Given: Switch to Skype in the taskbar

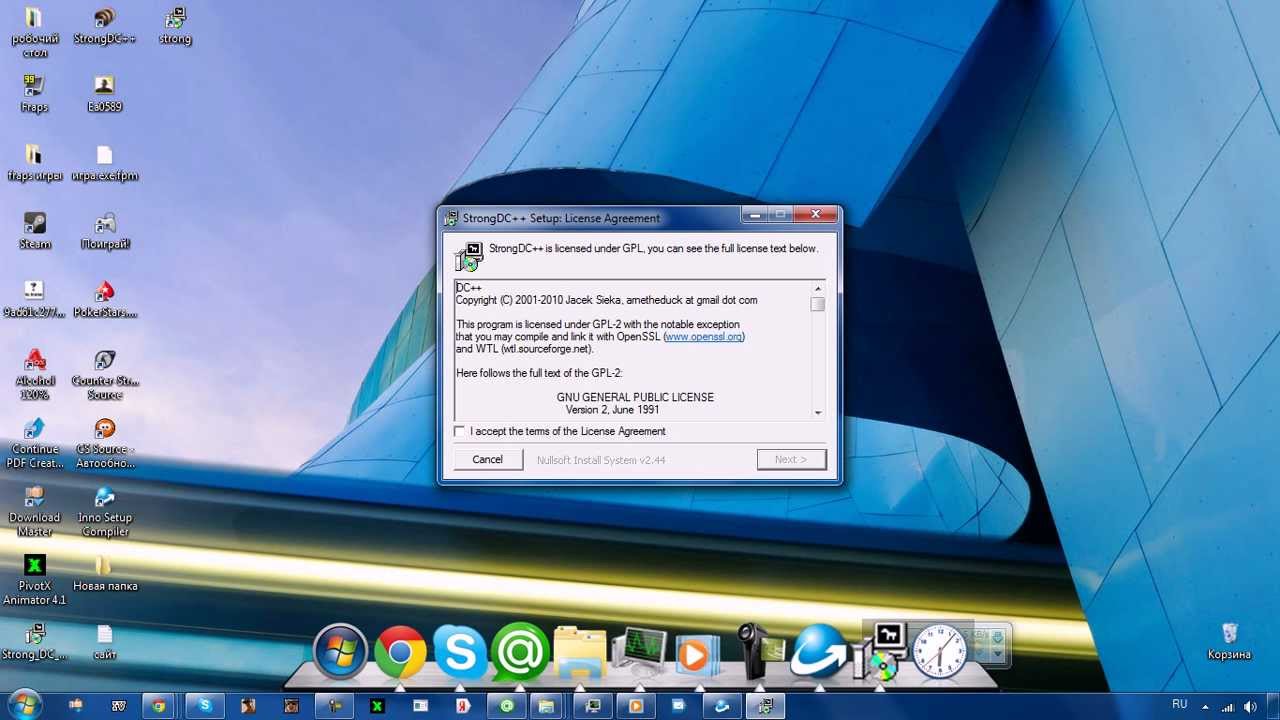Looking at the screenshot, I should point(205,706).
